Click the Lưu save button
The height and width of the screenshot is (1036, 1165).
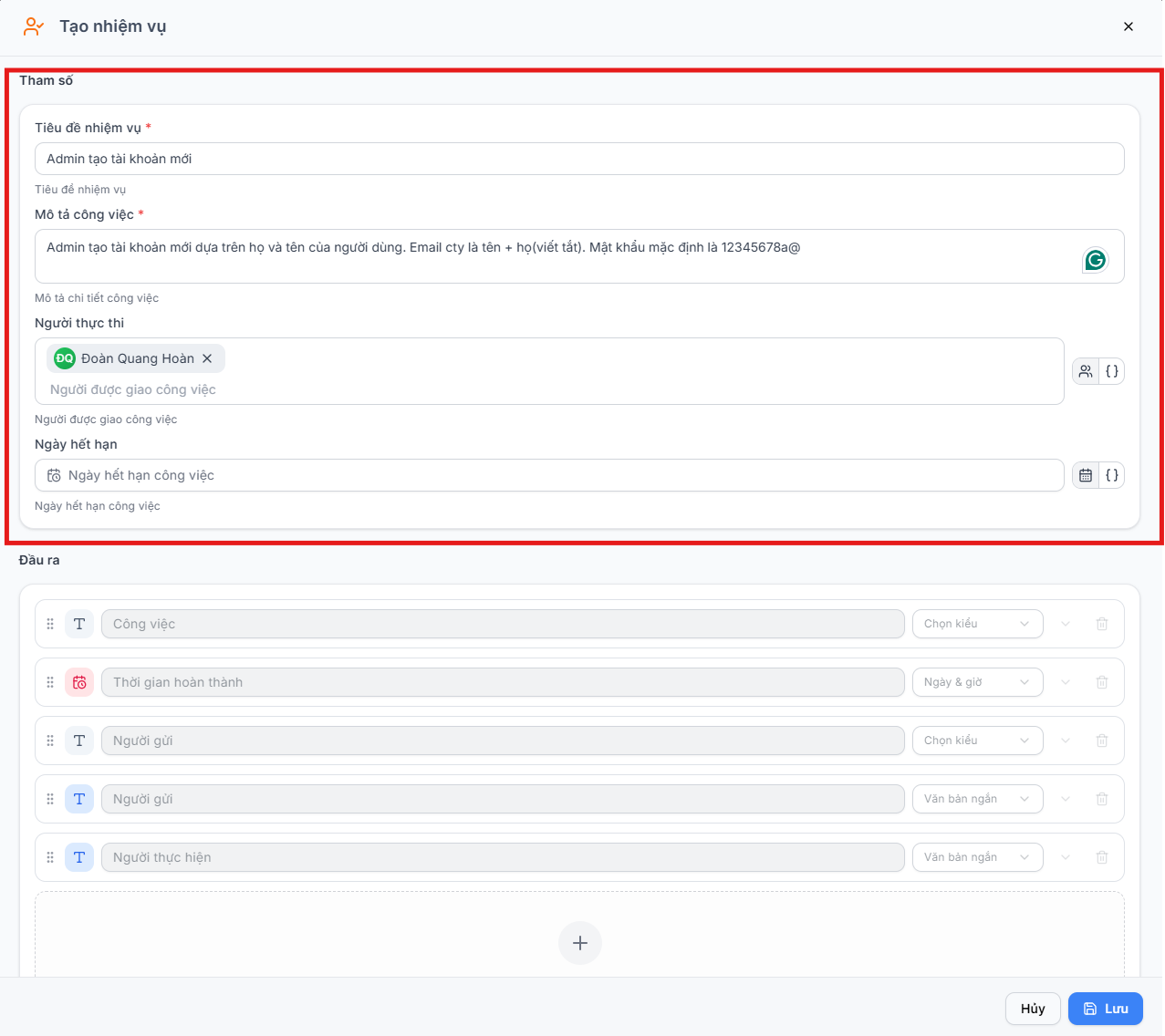click(1105, 1009)
